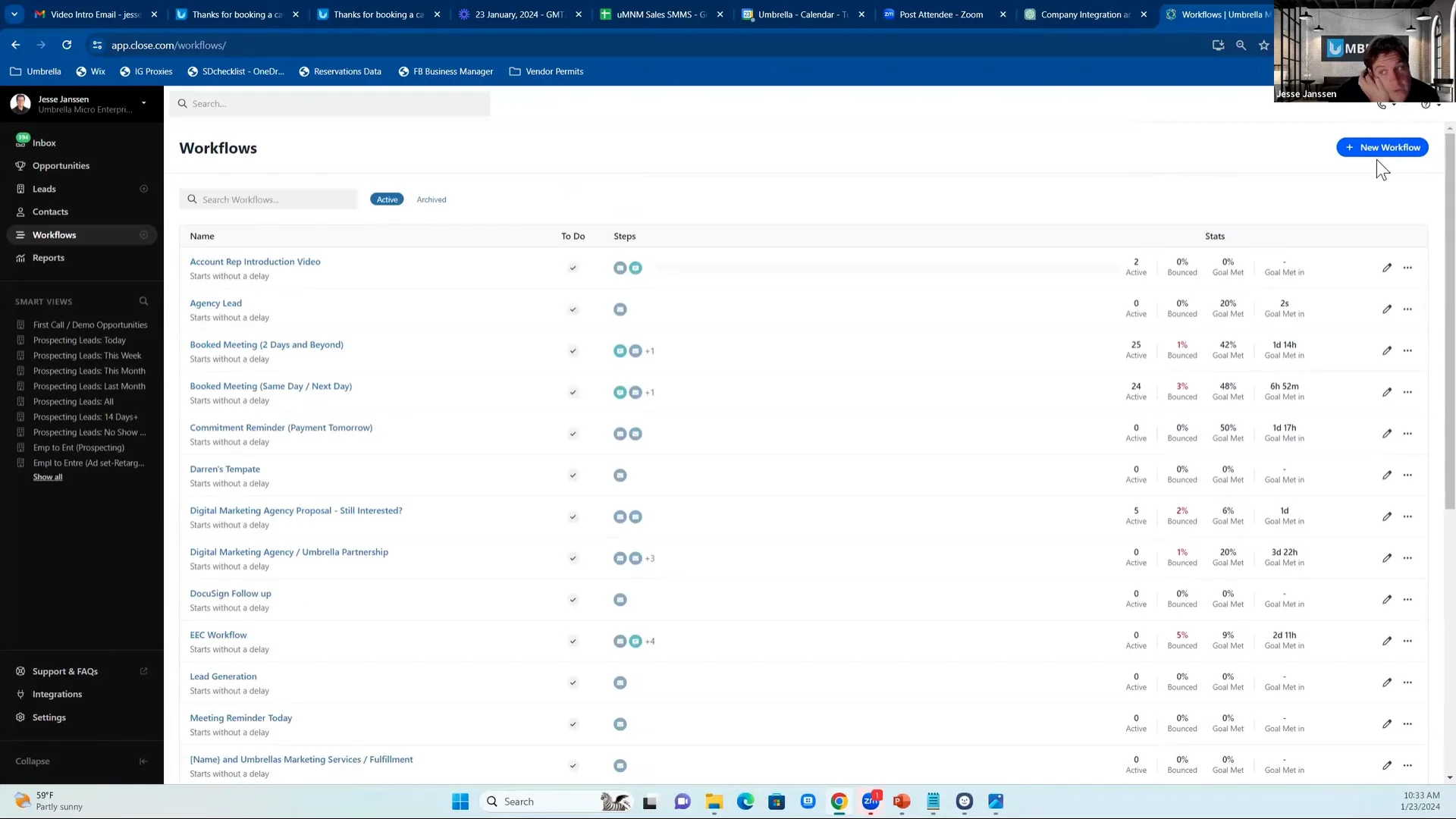Toggle To Do checkmark for Darren's Tempate

[x=573, y=475]
